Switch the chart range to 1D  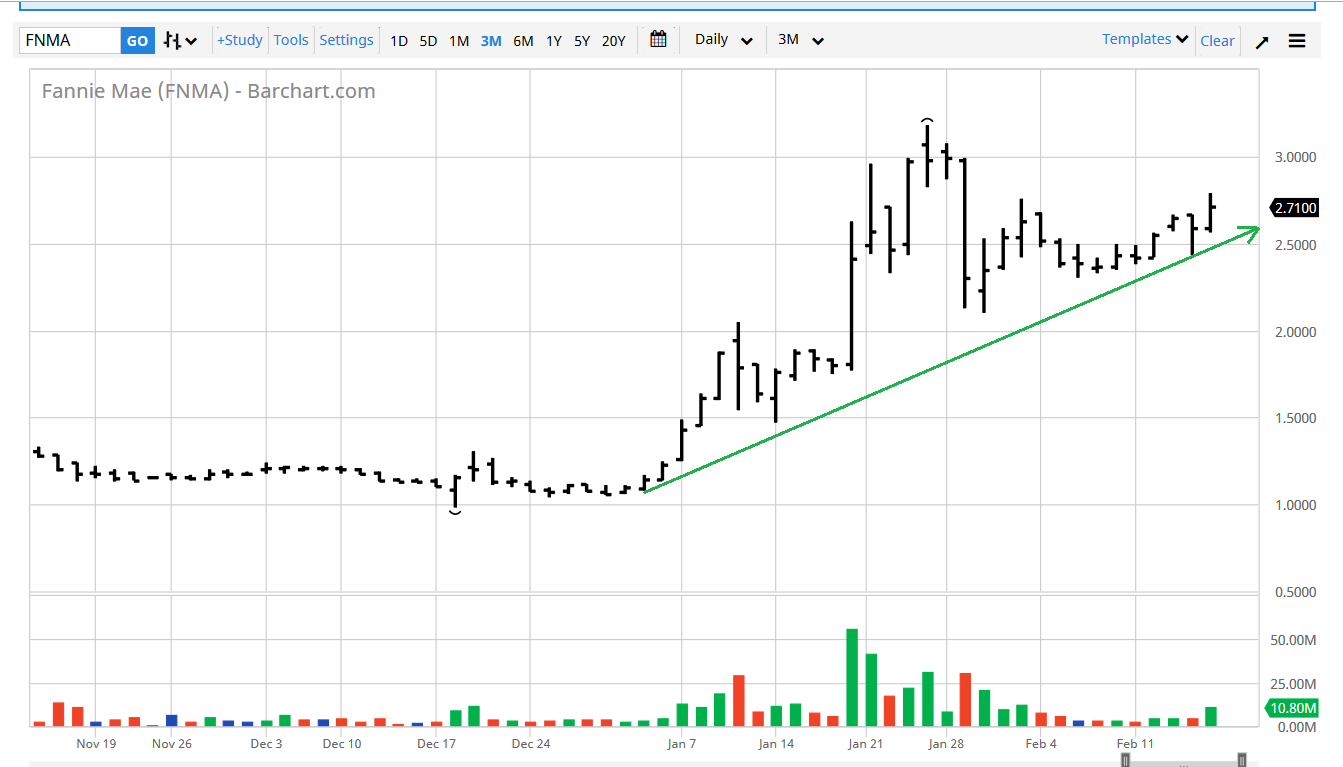(399, 41)
